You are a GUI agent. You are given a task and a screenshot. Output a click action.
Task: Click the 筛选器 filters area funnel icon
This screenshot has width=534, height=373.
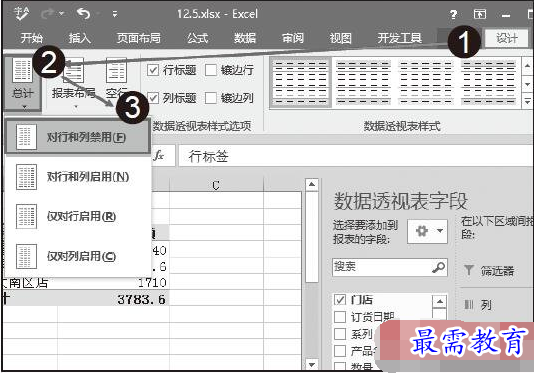click(469, 270)
